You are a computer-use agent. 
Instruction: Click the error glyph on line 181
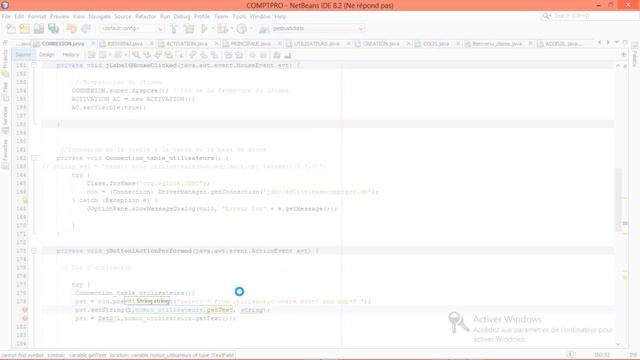pyautogui.click(x=25, y=318)
